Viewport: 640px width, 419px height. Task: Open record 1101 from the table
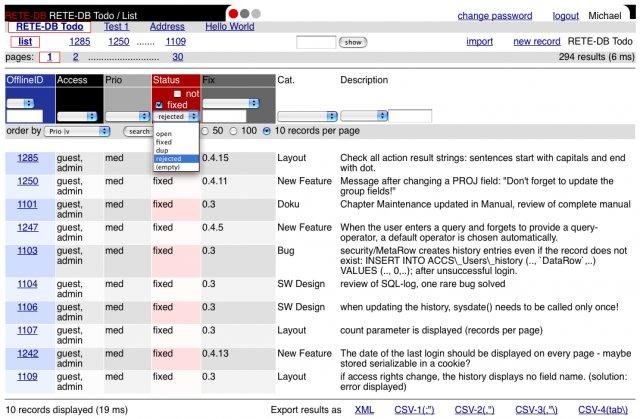click(x=27, y=204)
